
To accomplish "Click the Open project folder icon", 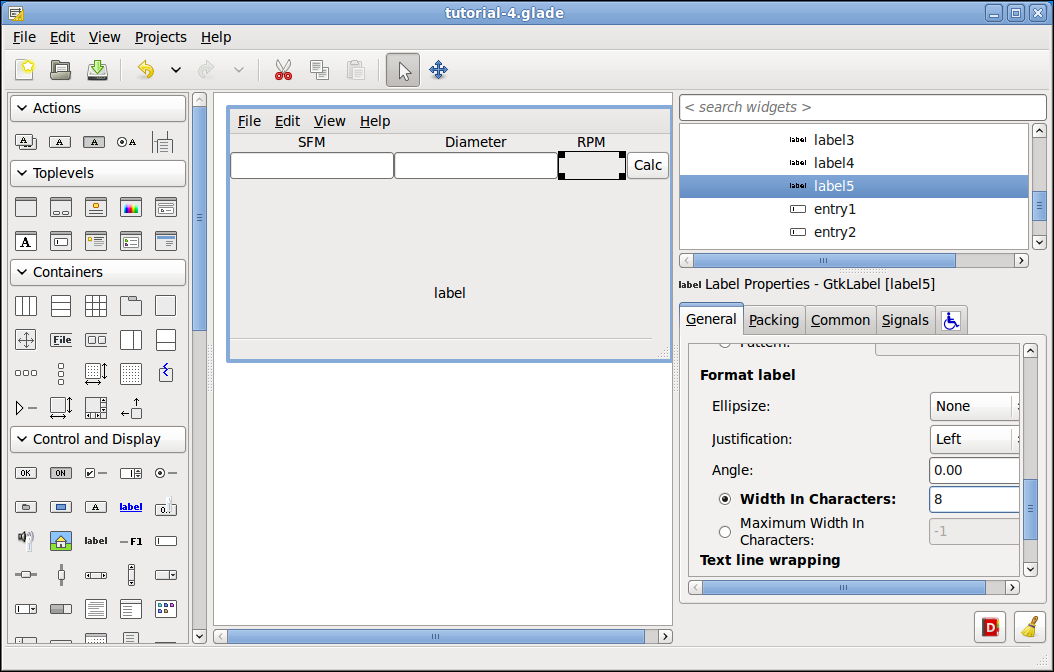I will (x=60, y=69).
